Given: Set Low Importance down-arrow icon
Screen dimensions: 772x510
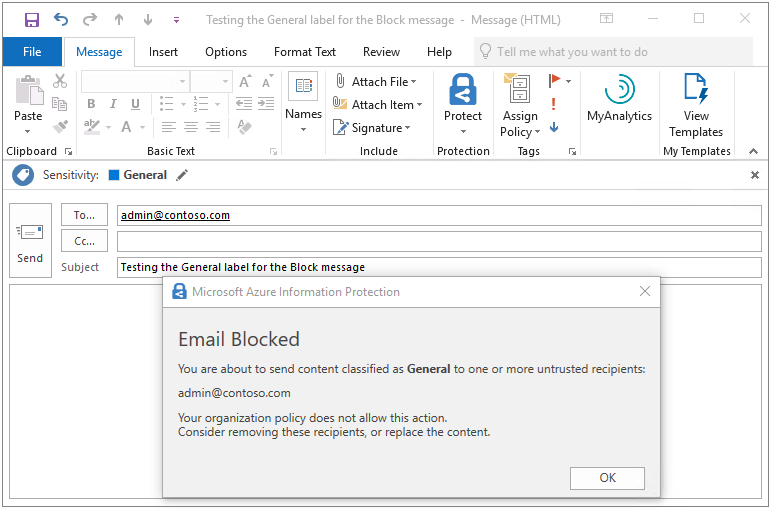Looking at the screenshot, I should (554, 127).
